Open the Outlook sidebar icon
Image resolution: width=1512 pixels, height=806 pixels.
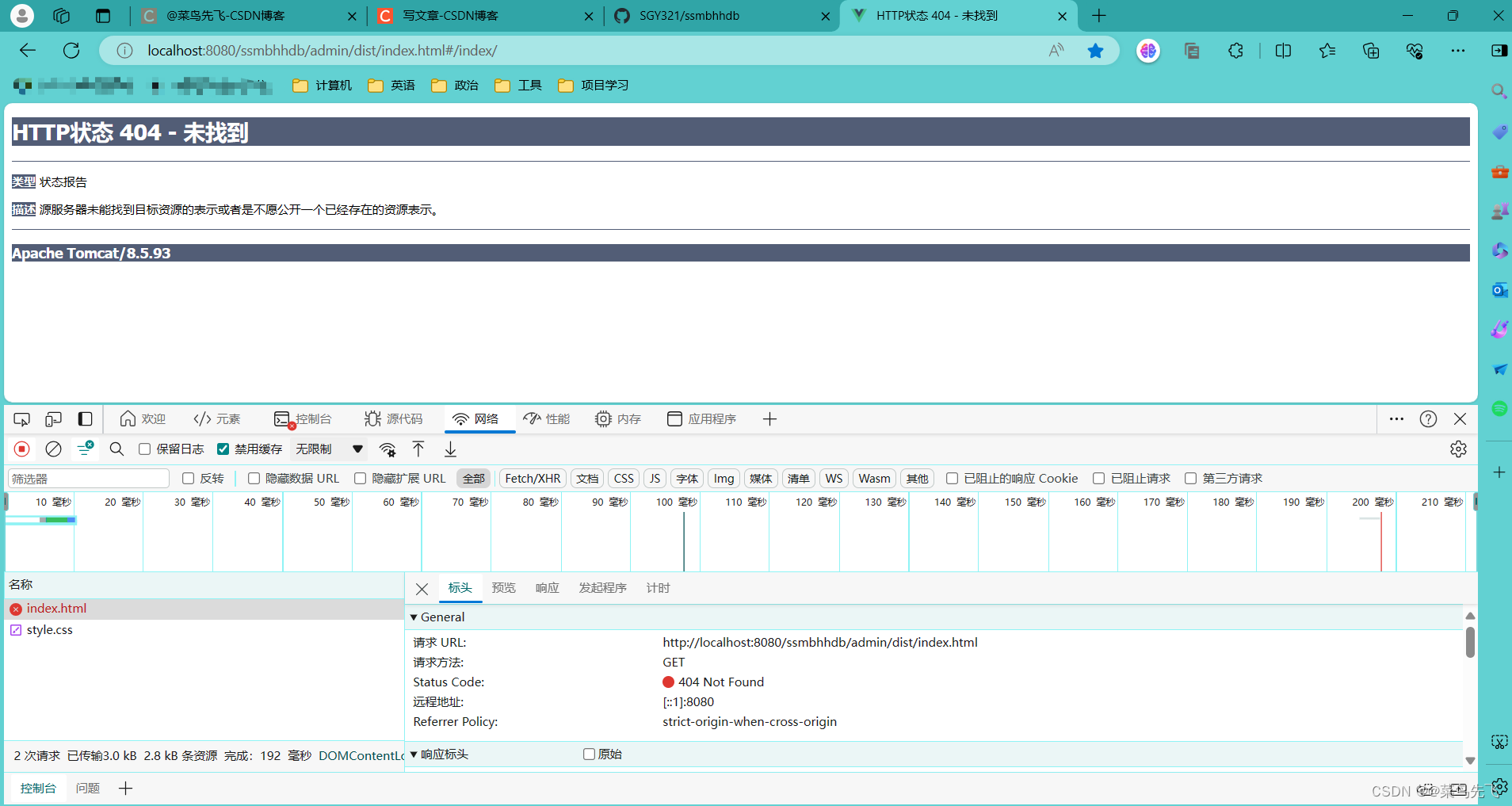(1499, 290)
